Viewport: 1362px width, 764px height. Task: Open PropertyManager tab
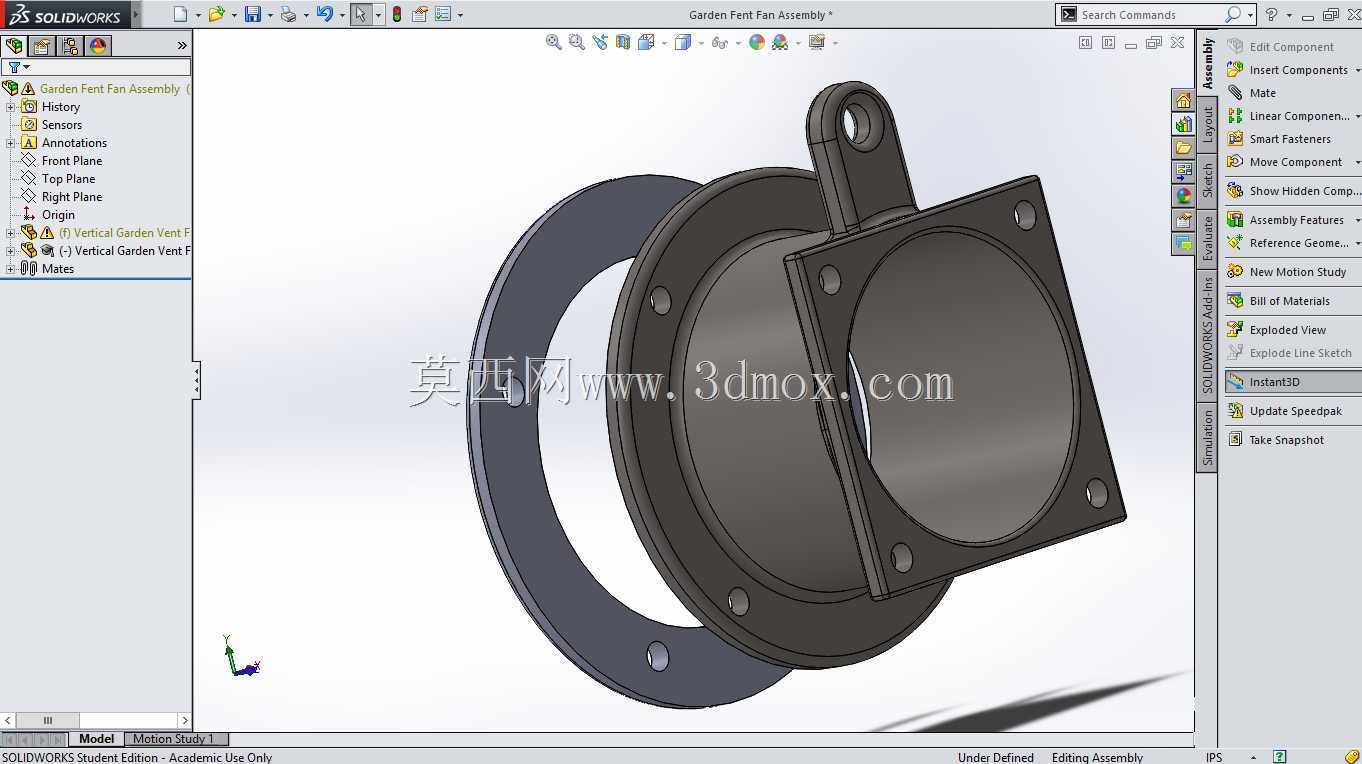[42, 45]
